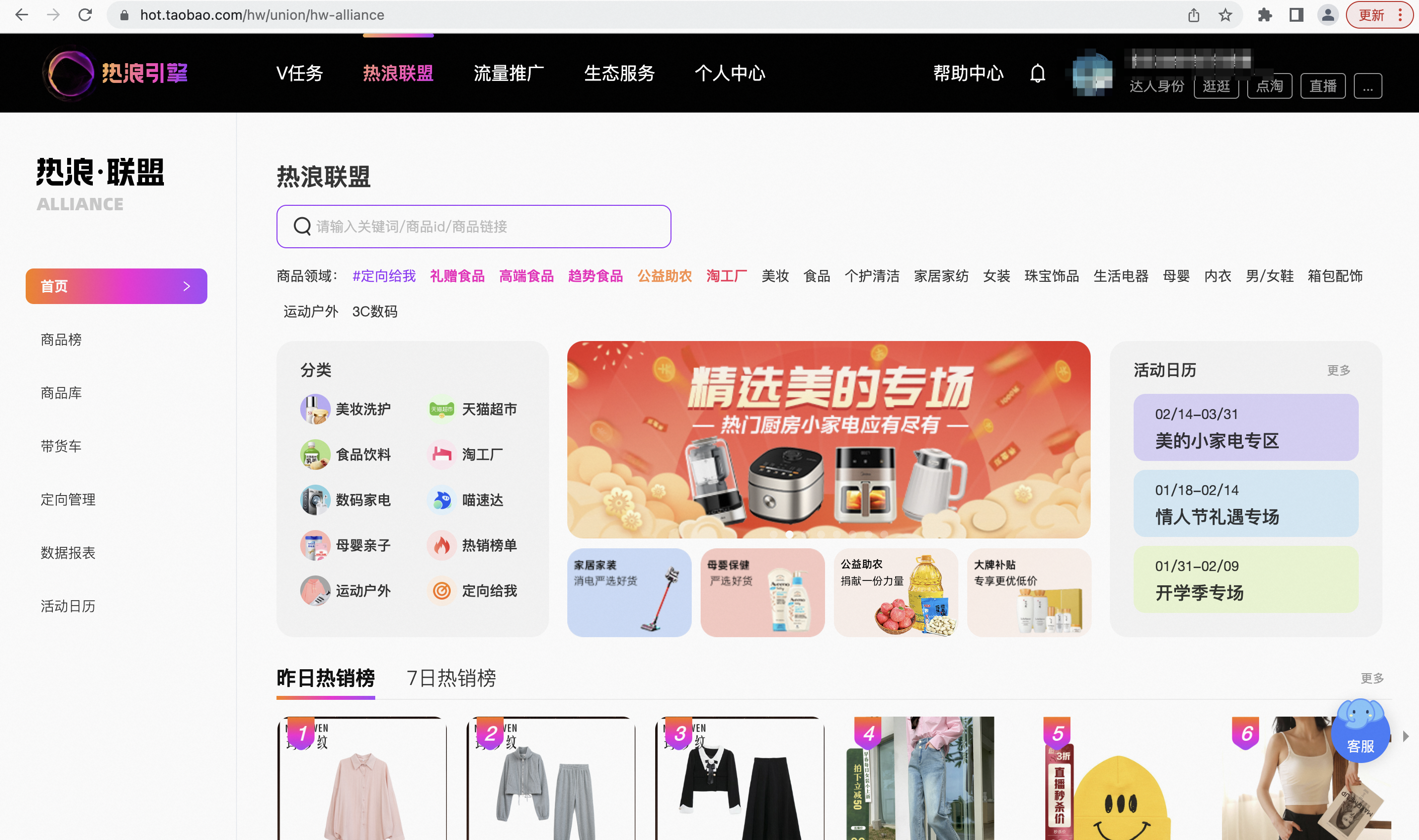Open 热浪联盟 top menu

398,74
